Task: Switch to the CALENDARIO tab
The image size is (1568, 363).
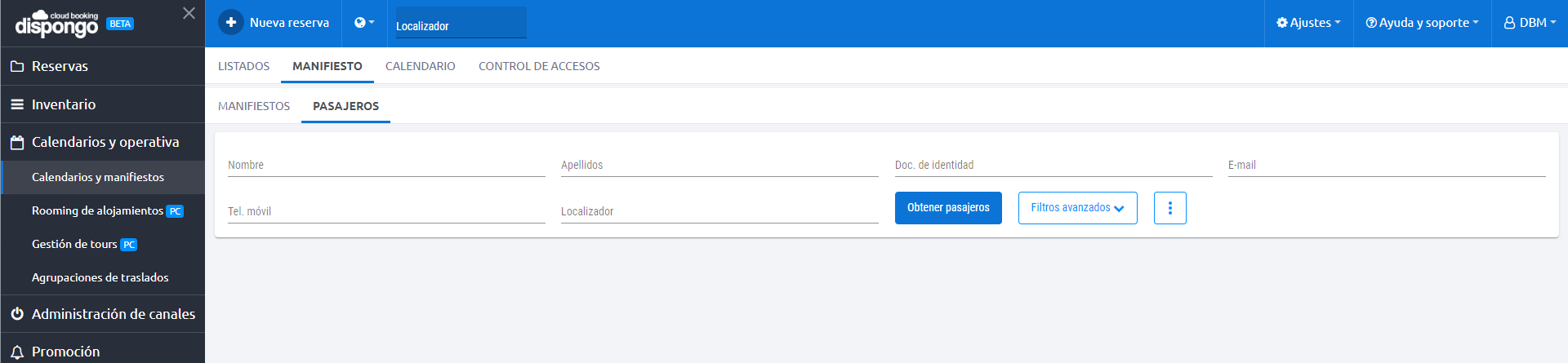Action: pos(421,66)
